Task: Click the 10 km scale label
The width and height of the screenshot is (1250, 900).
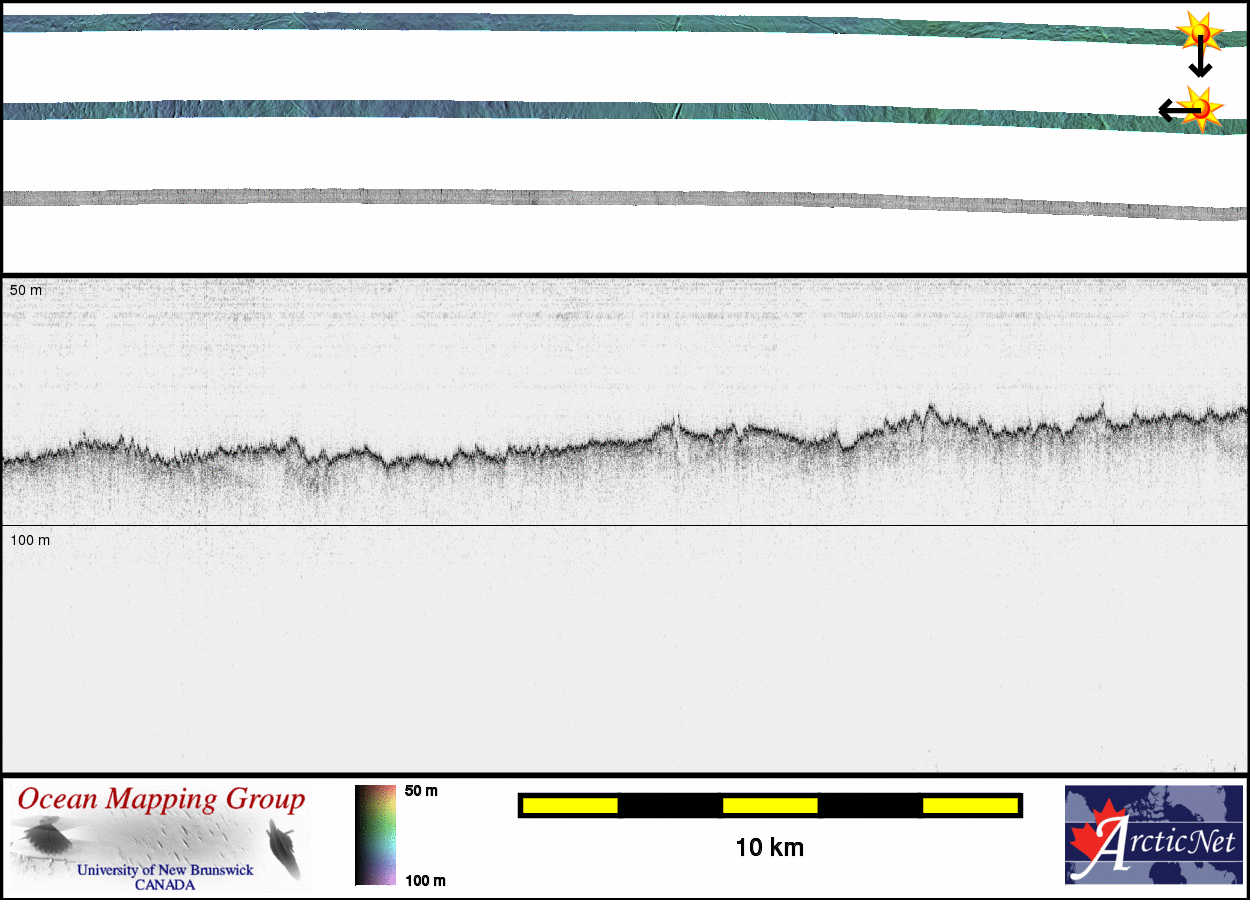Action: [769, 848]
